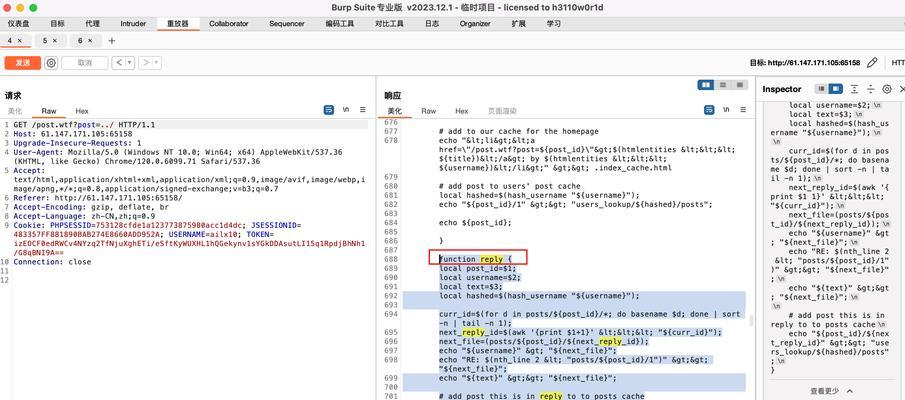The image size is (905, 400).
Task: Open Inspector settings gear
Action: click(887, 89)
